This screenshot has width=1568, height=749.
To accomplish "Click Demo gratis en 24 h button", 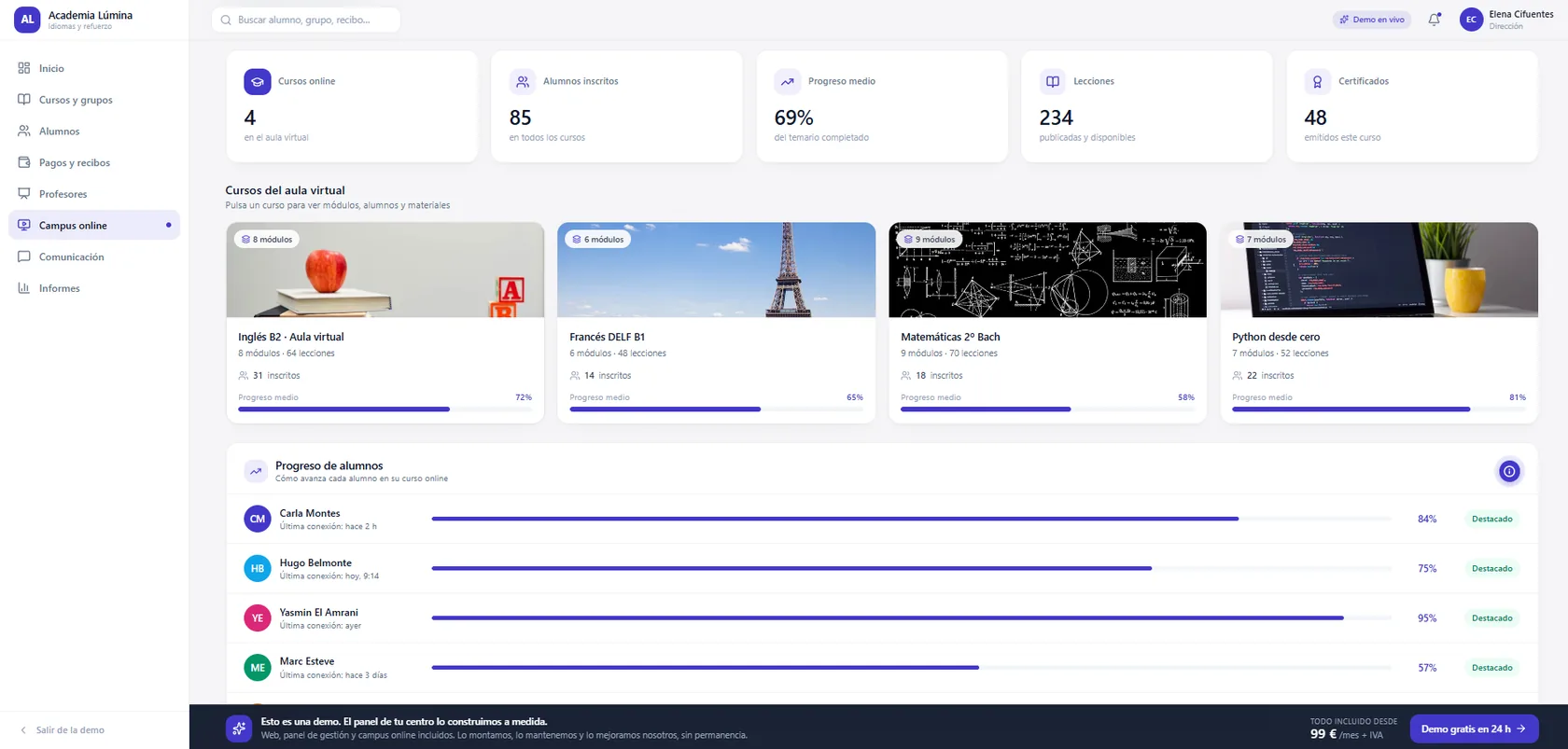I will pyautogui.click(x=1473, y=728).
